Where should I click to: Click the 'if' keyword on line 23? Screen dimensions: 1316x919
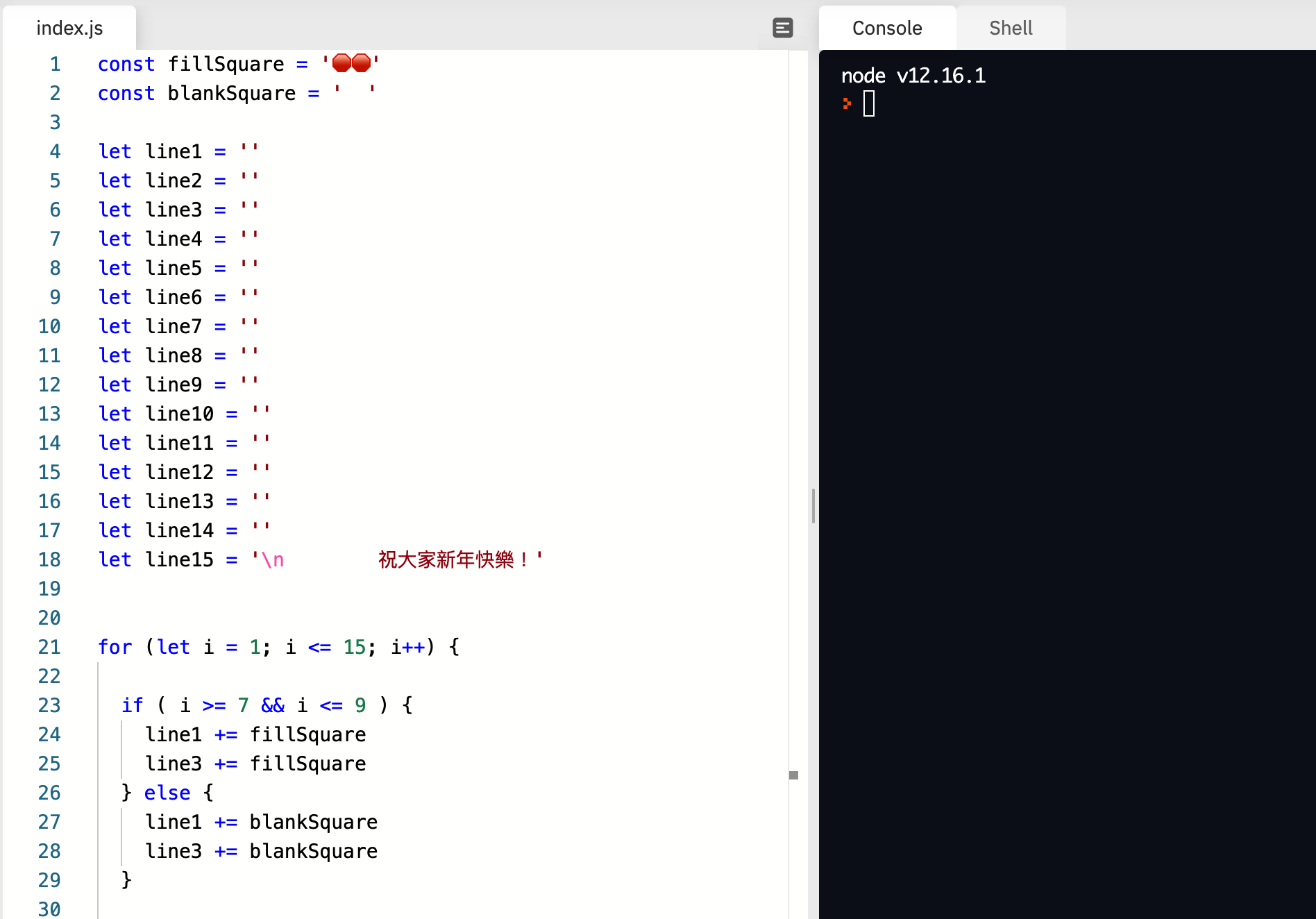pos(132,705)
